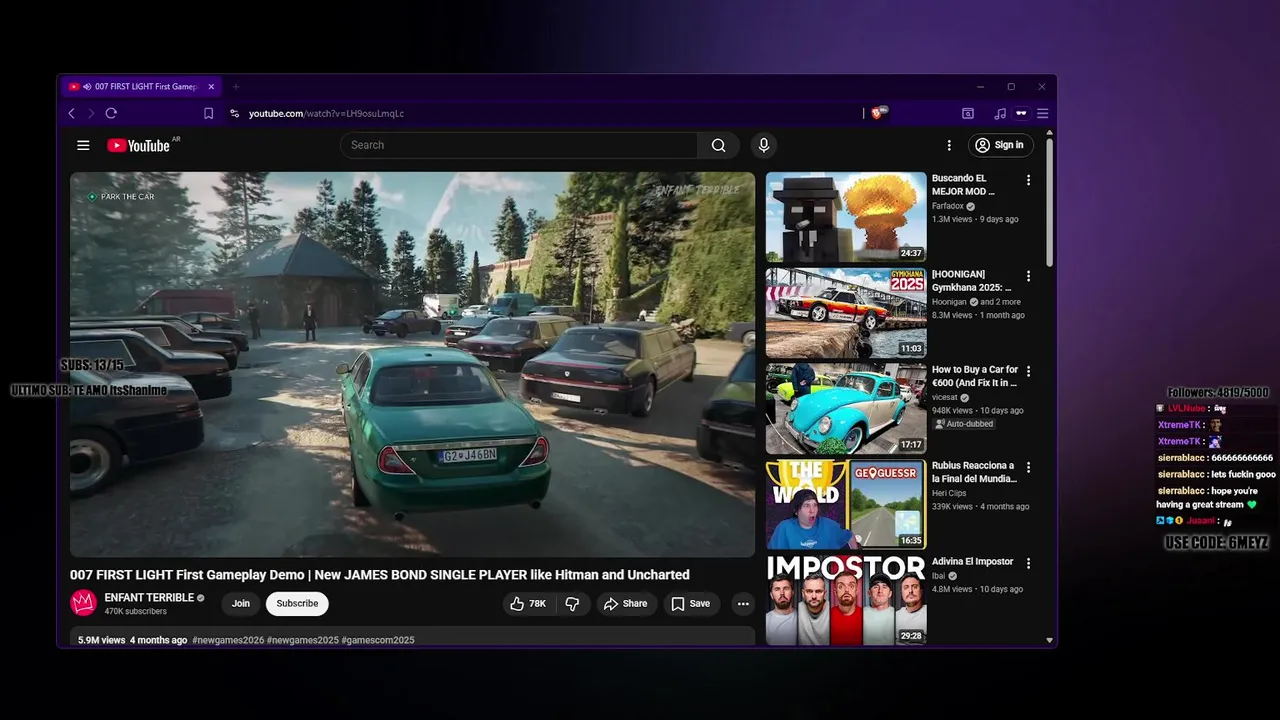This screenshot has height=720, width=1280.
Task: Open options menu for How to Buy a Car
Action: tap(1028, 371)
